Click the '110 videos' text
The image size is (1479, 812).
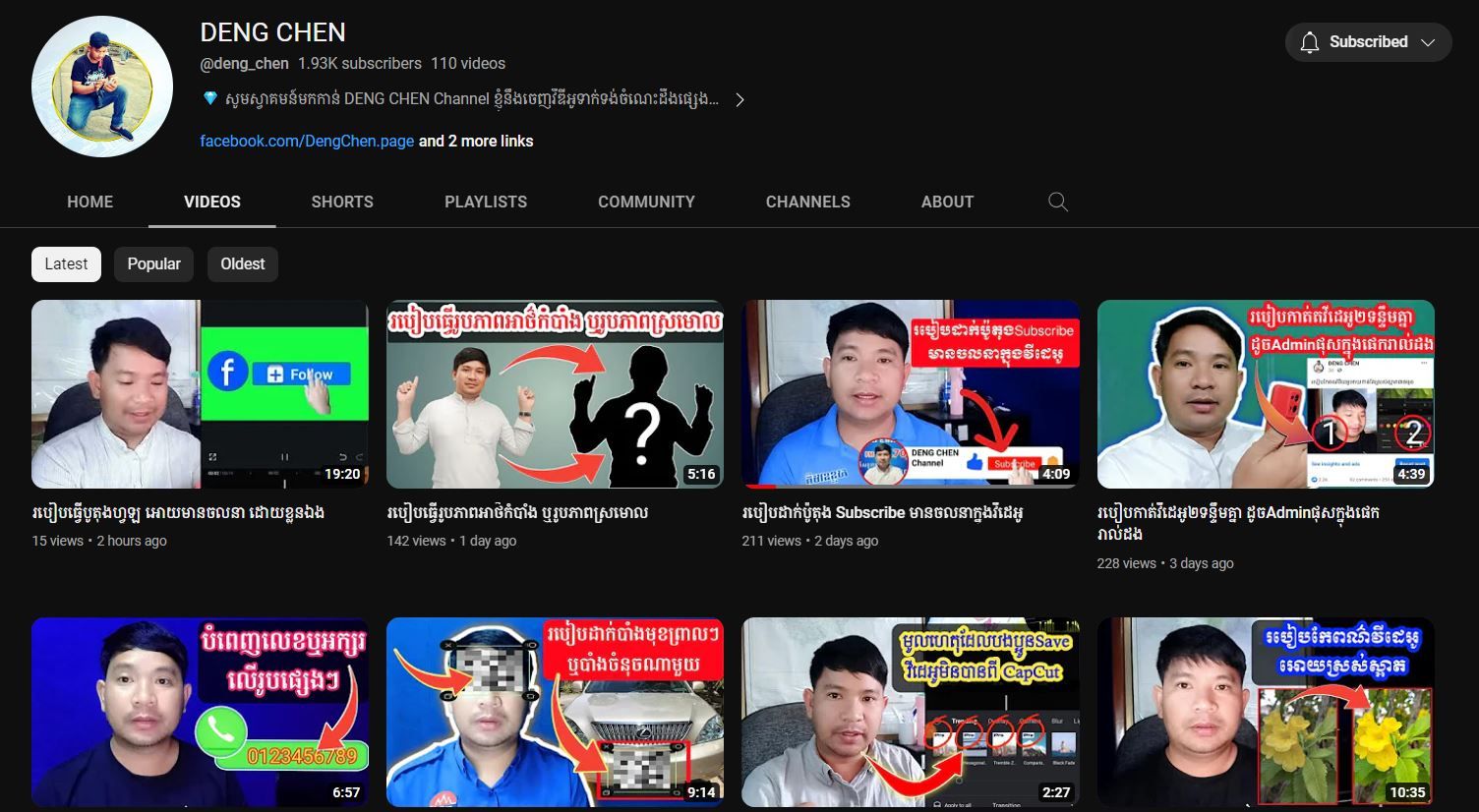(468, 63)
